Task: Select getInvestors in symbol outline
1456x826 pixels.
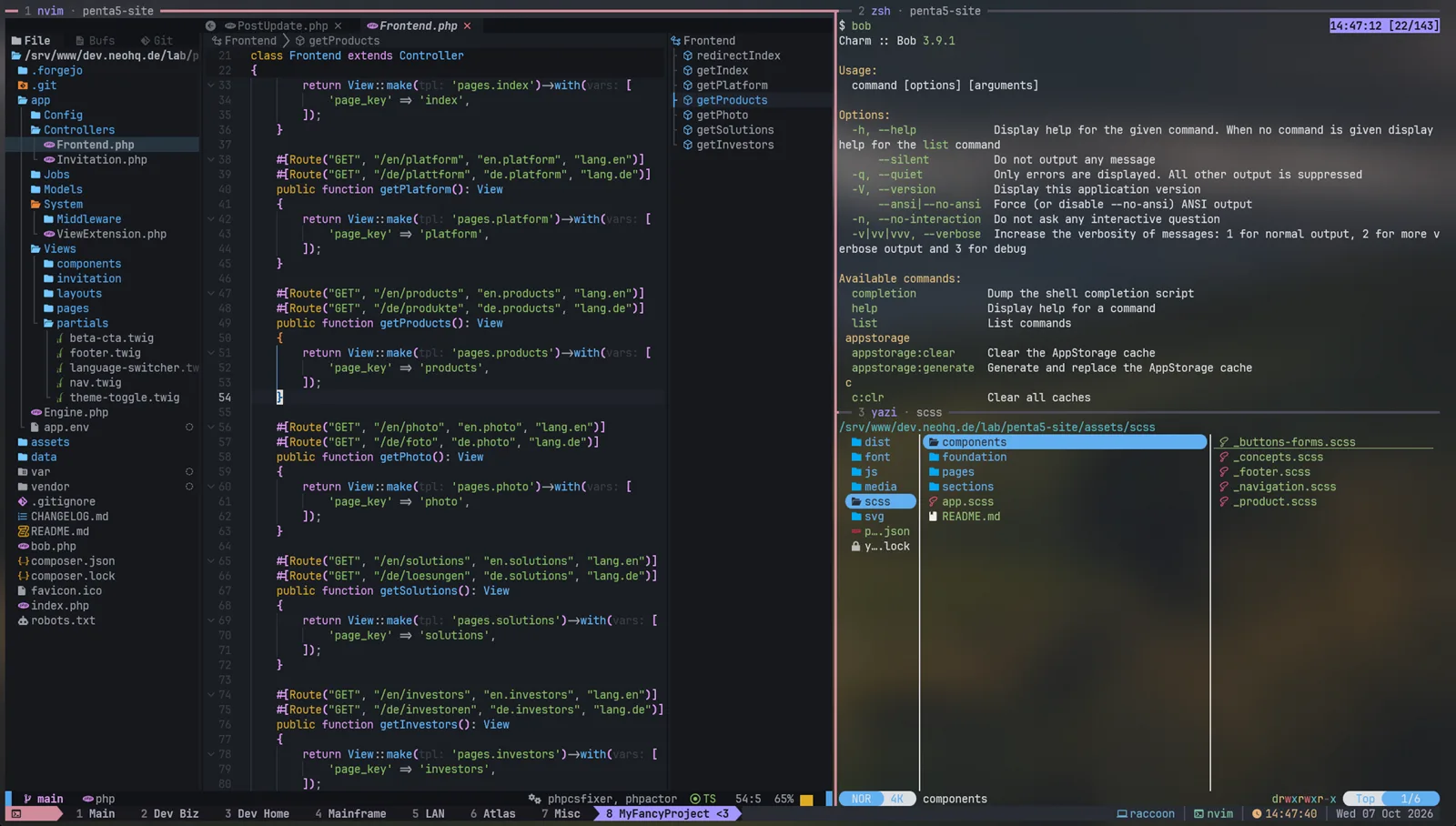Action: pos(735,145)
